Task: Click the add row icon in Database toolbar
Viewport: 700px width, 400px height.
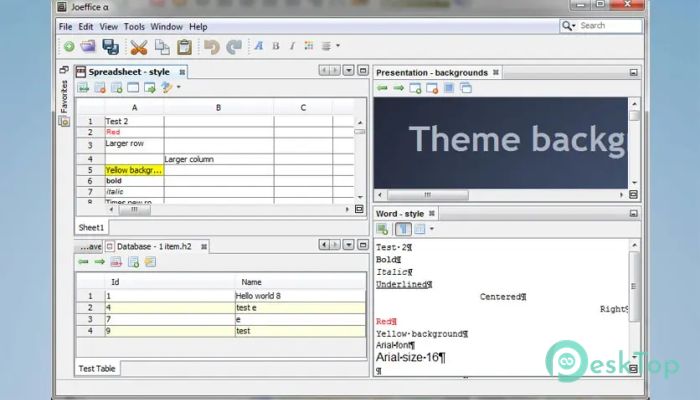Action: point(133,262)
